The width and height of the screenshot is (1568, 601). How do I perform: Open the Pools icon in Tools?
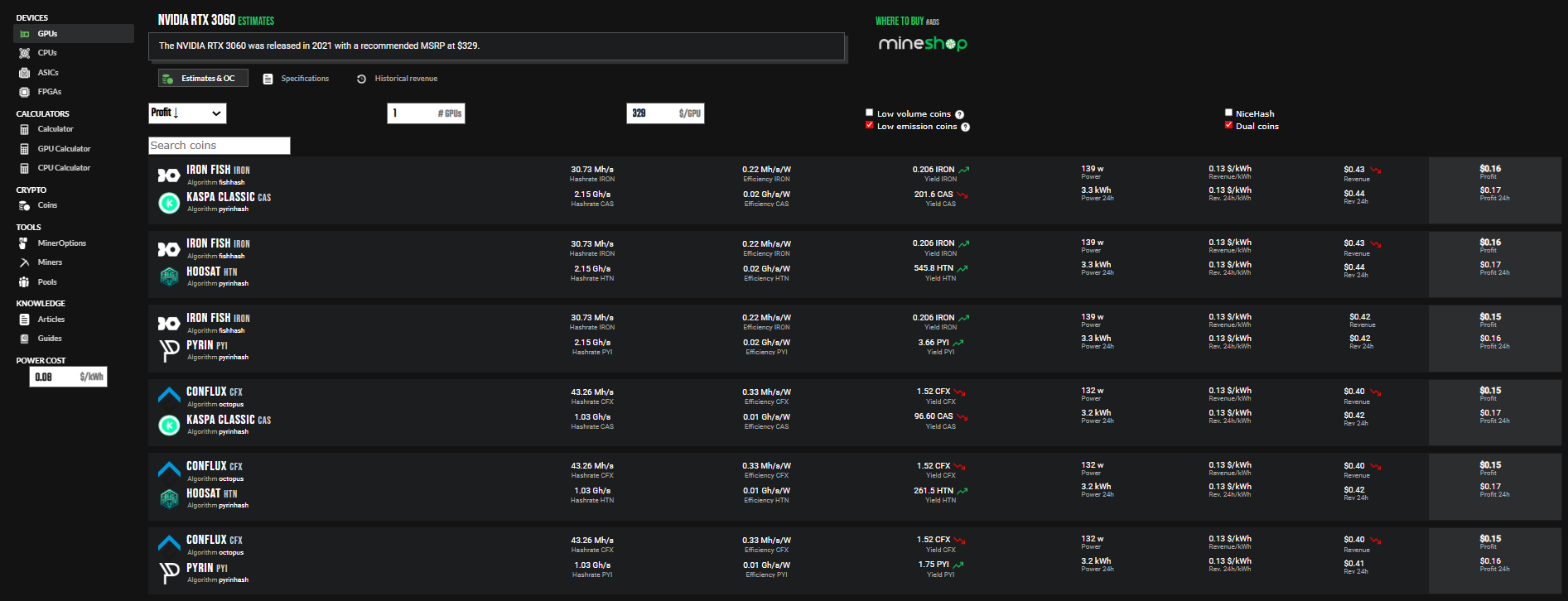point(24,282)
